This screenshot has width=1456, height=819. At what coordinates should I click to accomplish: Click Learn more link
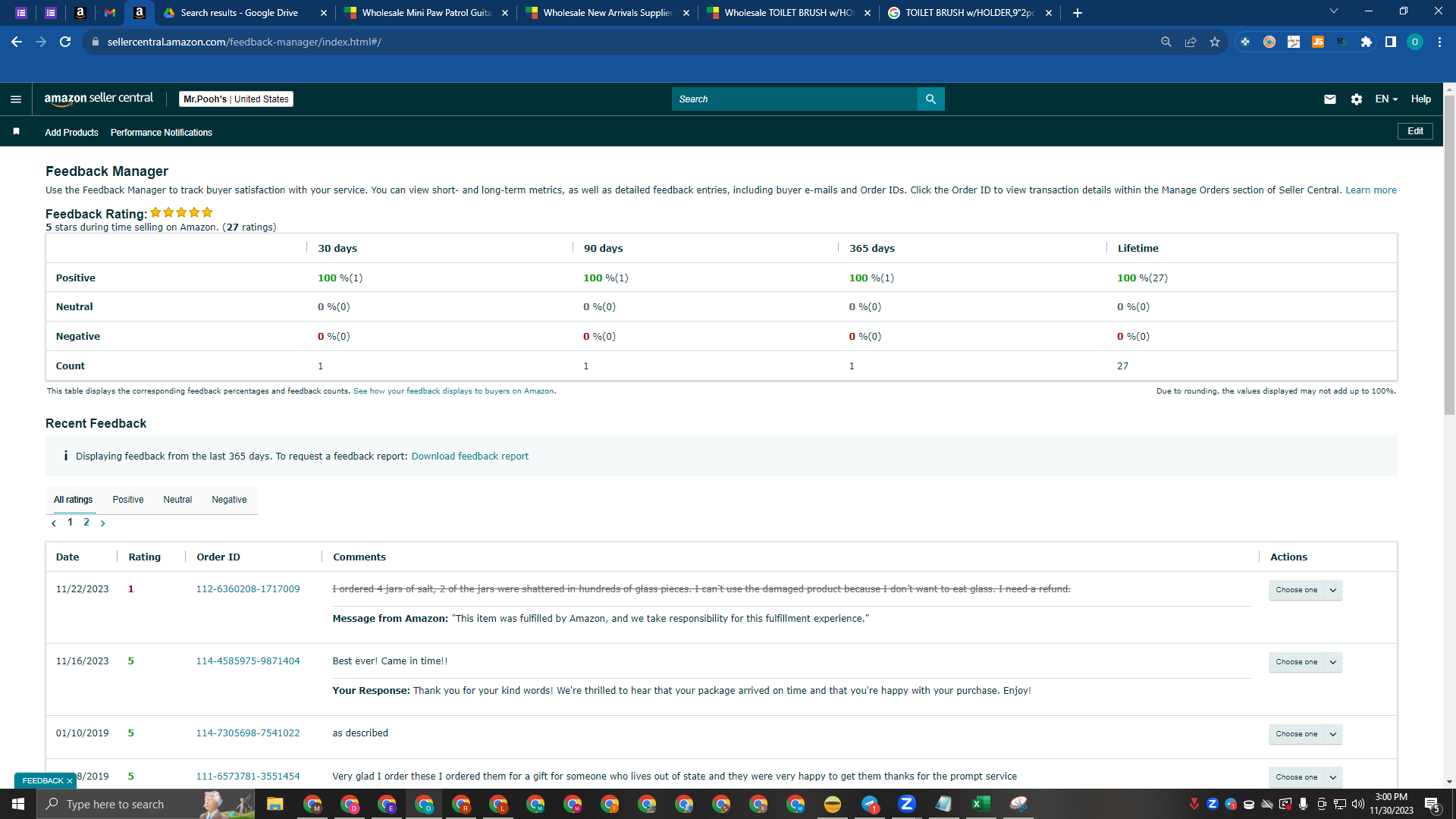(x=1370, y=190)
